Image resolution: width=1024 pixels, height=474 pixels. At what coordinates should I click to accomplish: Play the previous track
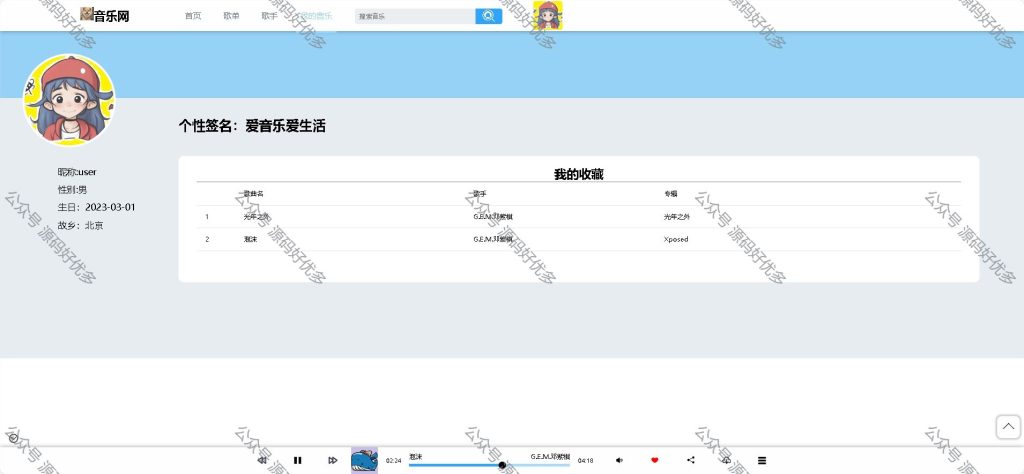pos(262,460)
